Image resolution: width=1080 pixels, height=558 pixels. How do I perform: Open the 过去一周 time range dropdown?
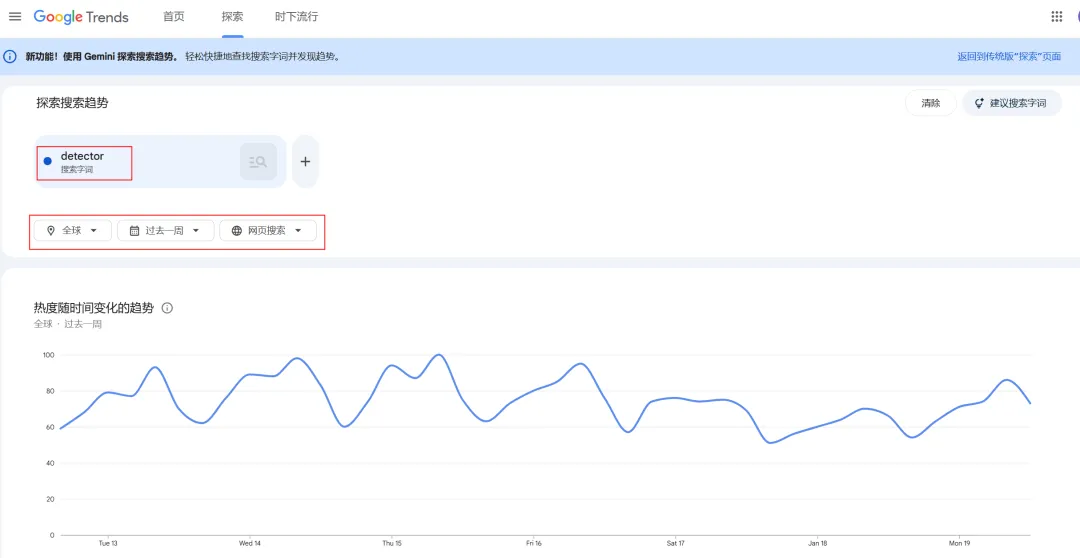(165, 231)
